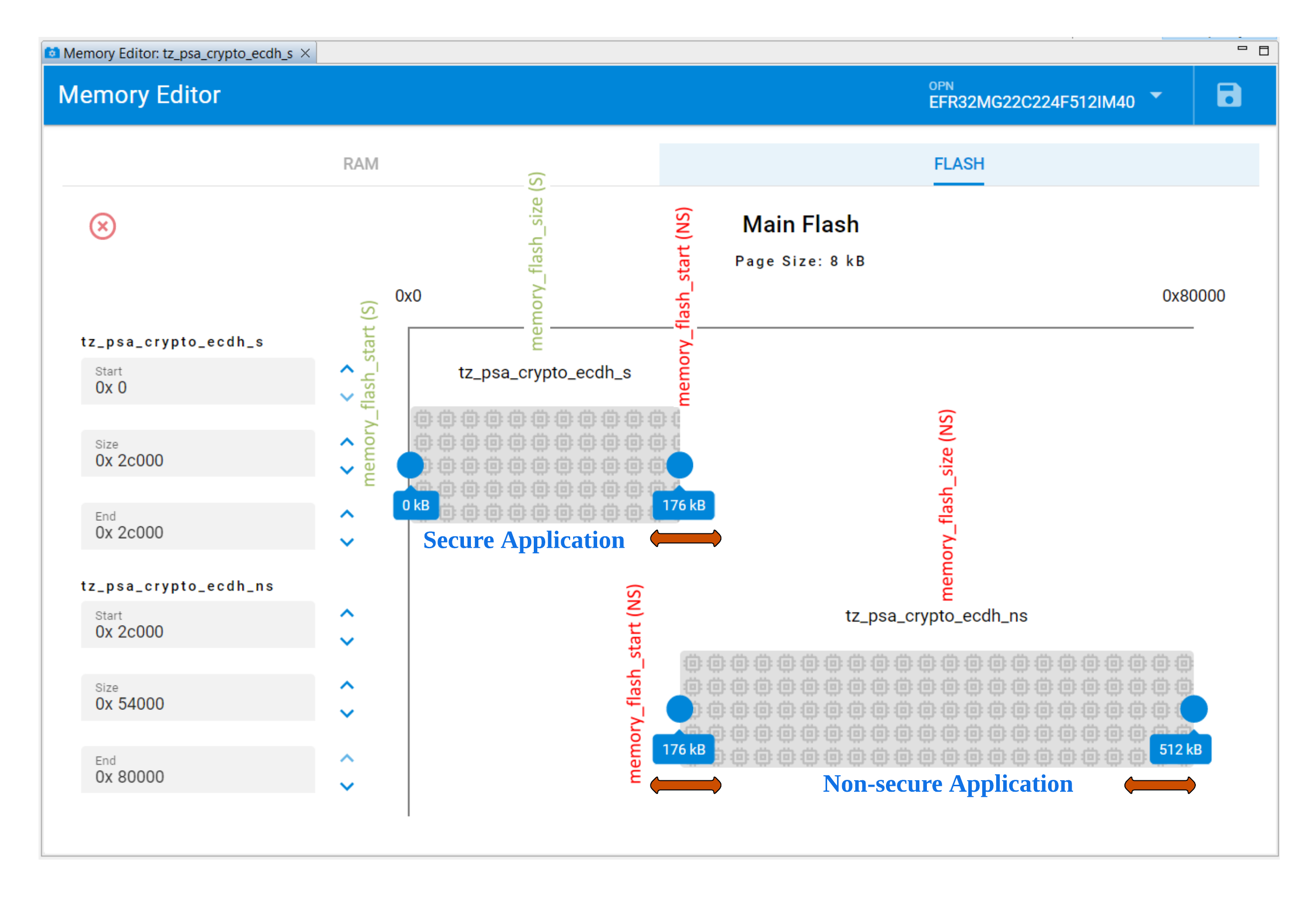Viewport: 1316px width, 897px height.
Task: Click the red circled X icon
Action: click(102, 226)
